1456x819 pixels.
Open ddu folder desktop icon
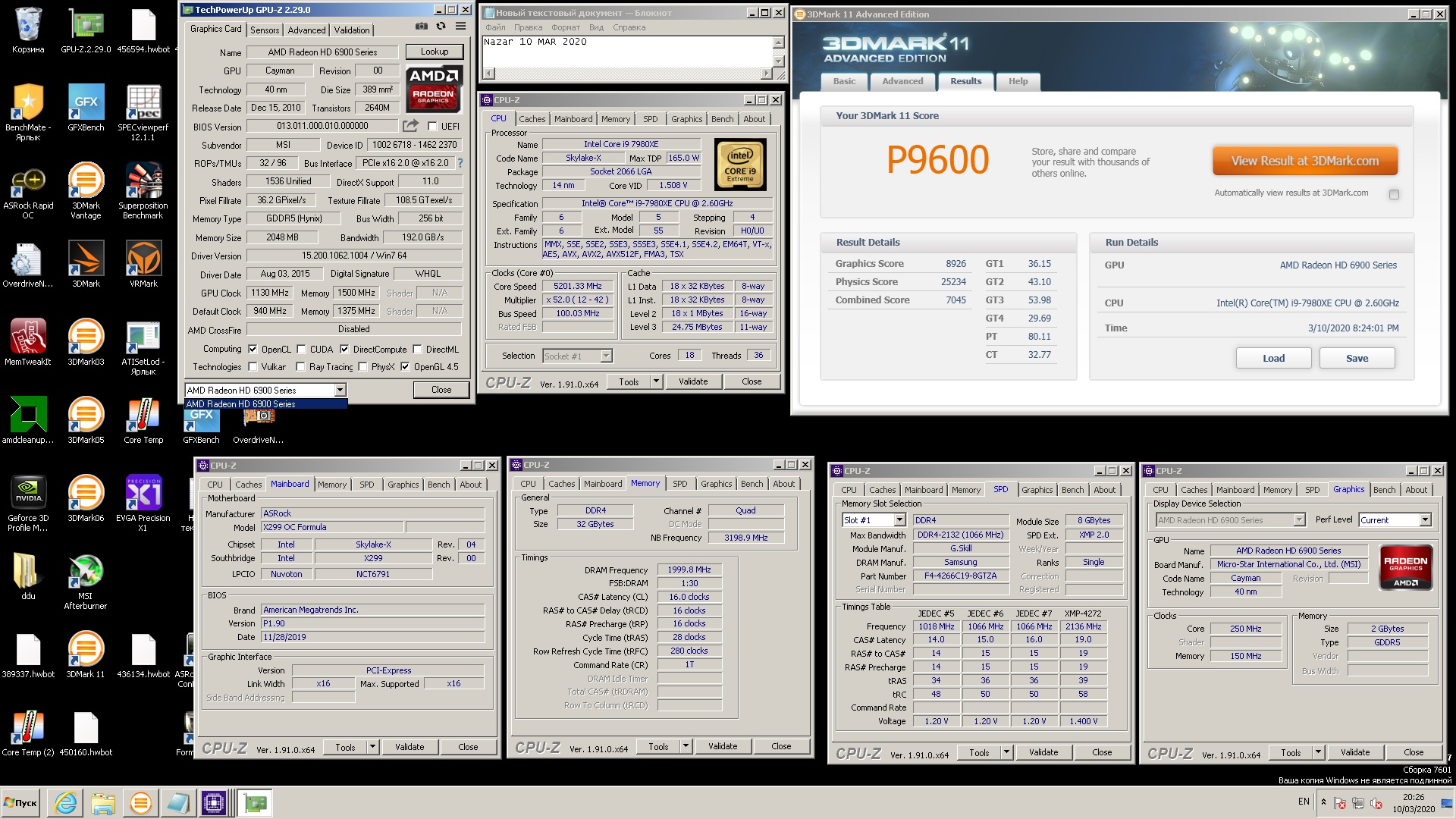[x=28, y=576]
